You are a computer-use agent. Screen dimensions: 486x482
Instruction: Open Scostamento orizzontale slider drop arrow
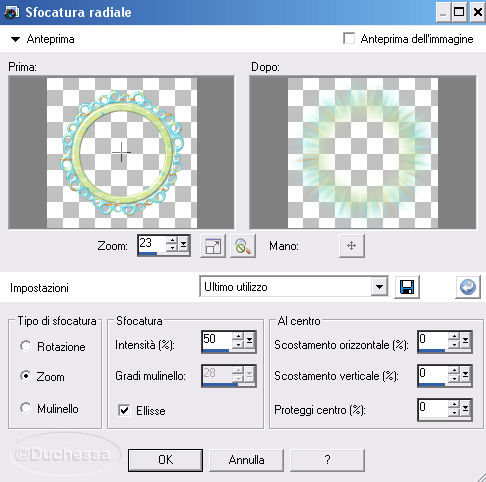466,341
